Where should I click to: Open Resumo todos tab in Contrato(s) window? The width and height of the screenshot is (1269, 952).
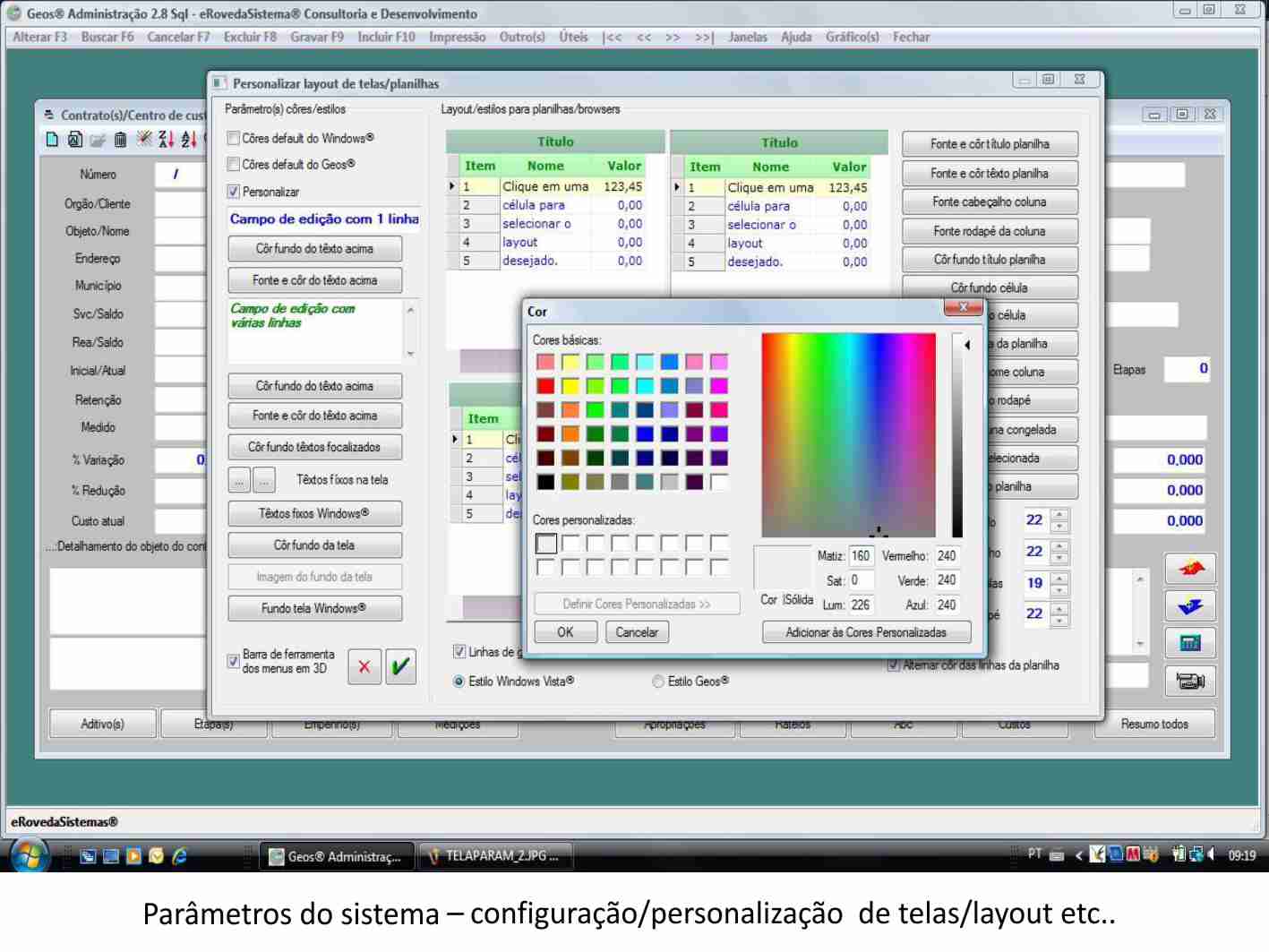coord(1154,724)
